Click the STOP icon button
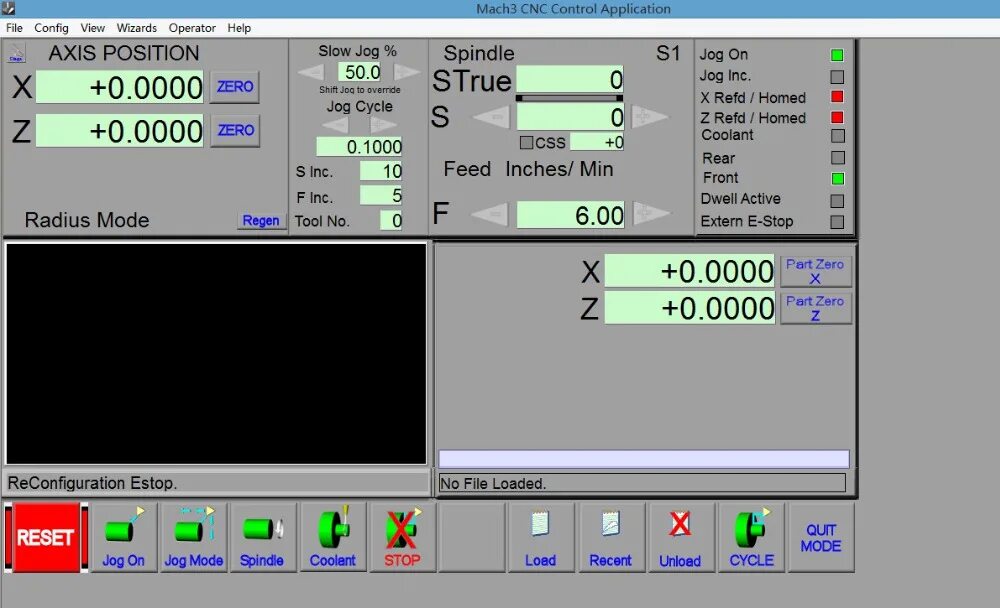The image size is (1000, 608). coord(402,537)
